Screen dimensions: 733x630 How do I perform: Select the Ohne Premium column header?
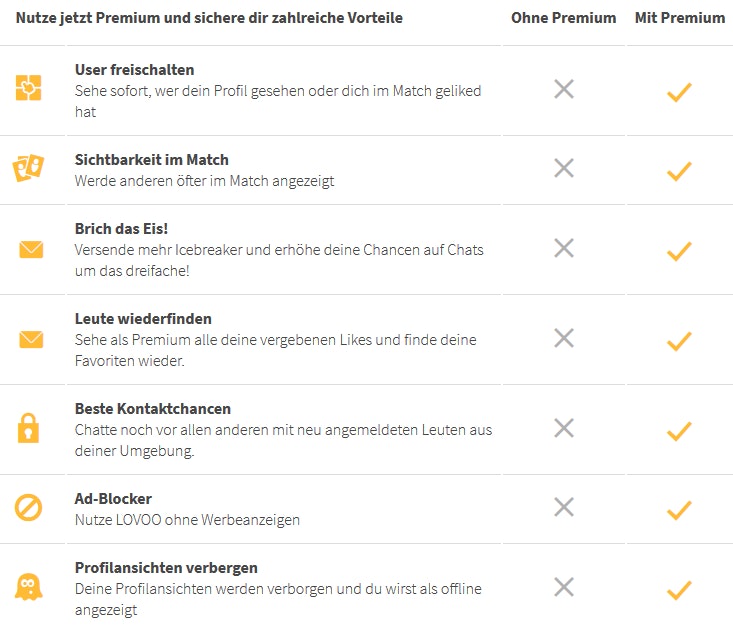[564, 18]
